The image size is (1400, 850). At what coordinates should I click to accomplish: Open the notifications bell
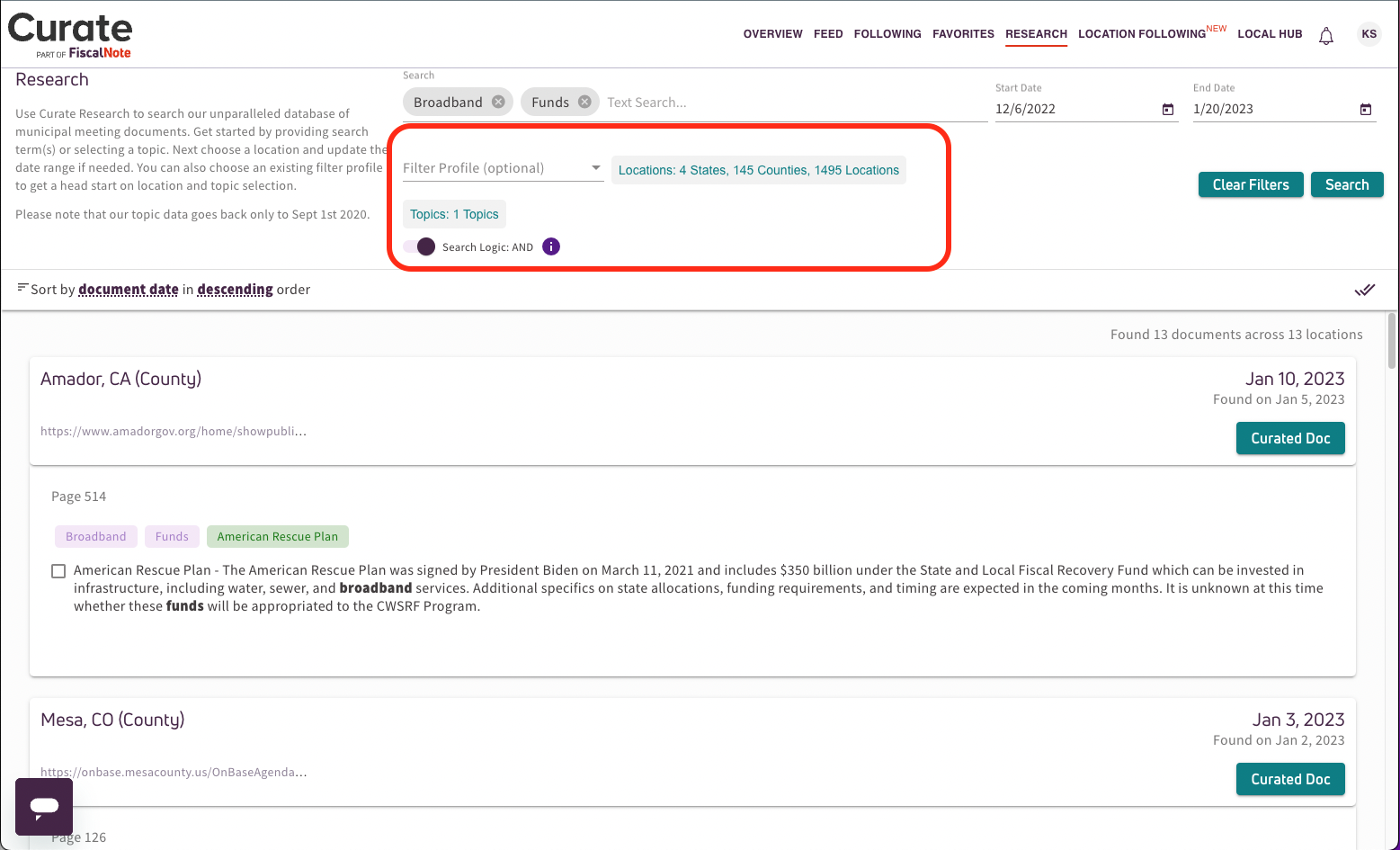click(x=1326, y=36)
